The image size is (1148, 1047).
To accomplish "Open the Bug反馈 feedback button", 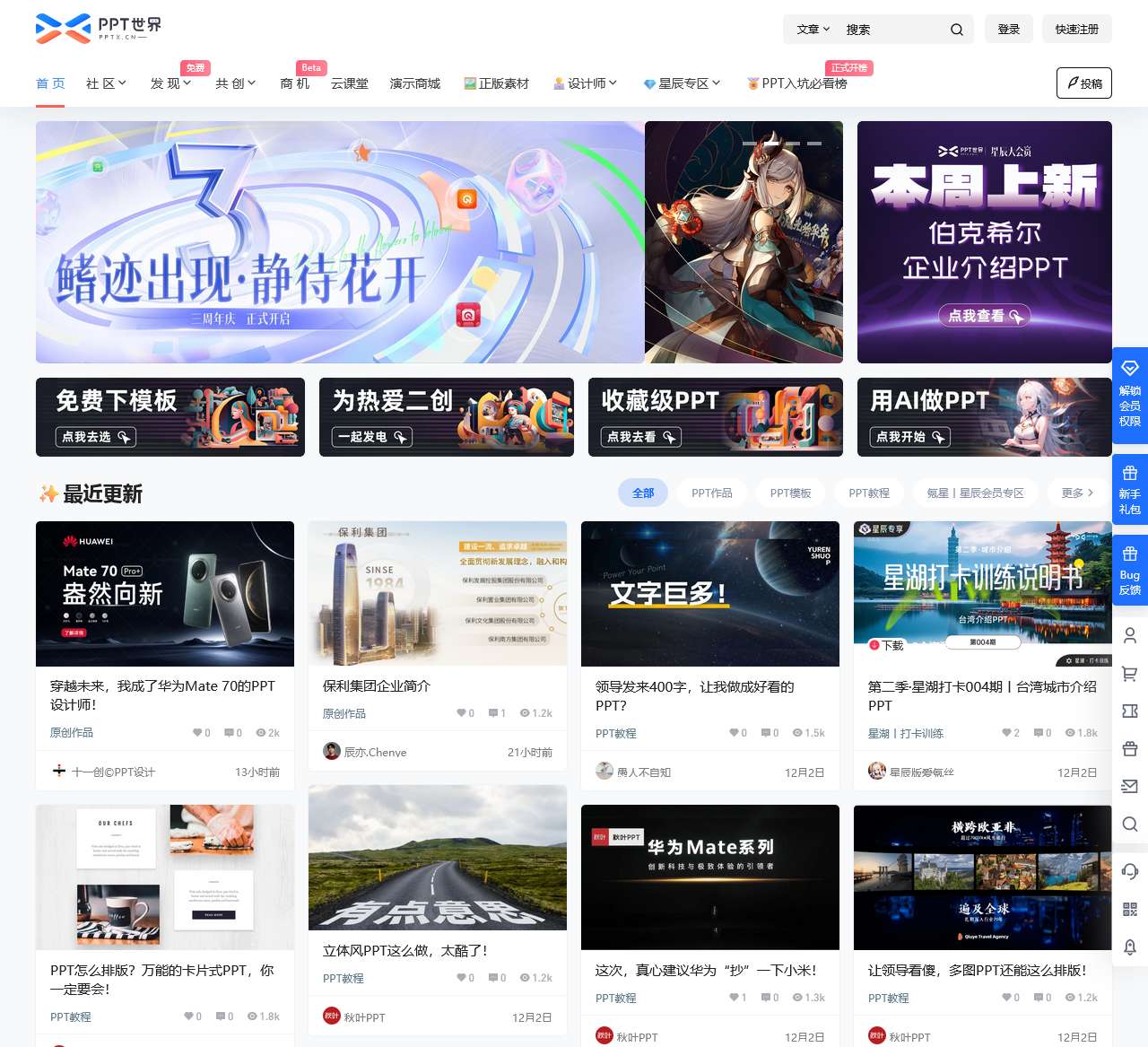I will pos(1130,571).
